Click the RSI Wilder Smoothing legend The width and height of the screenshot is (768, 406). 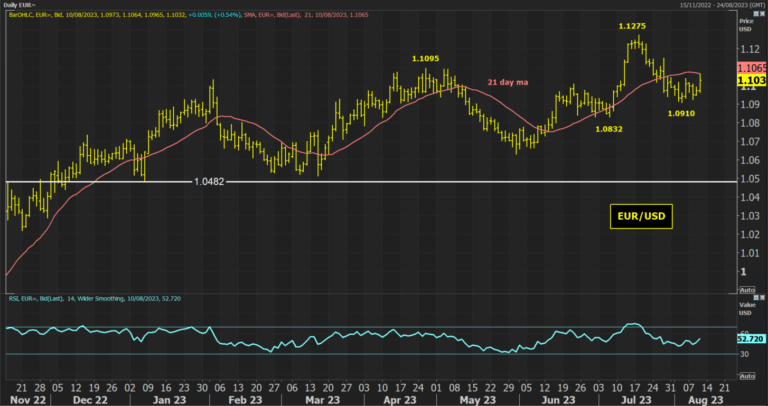[95, 298]
